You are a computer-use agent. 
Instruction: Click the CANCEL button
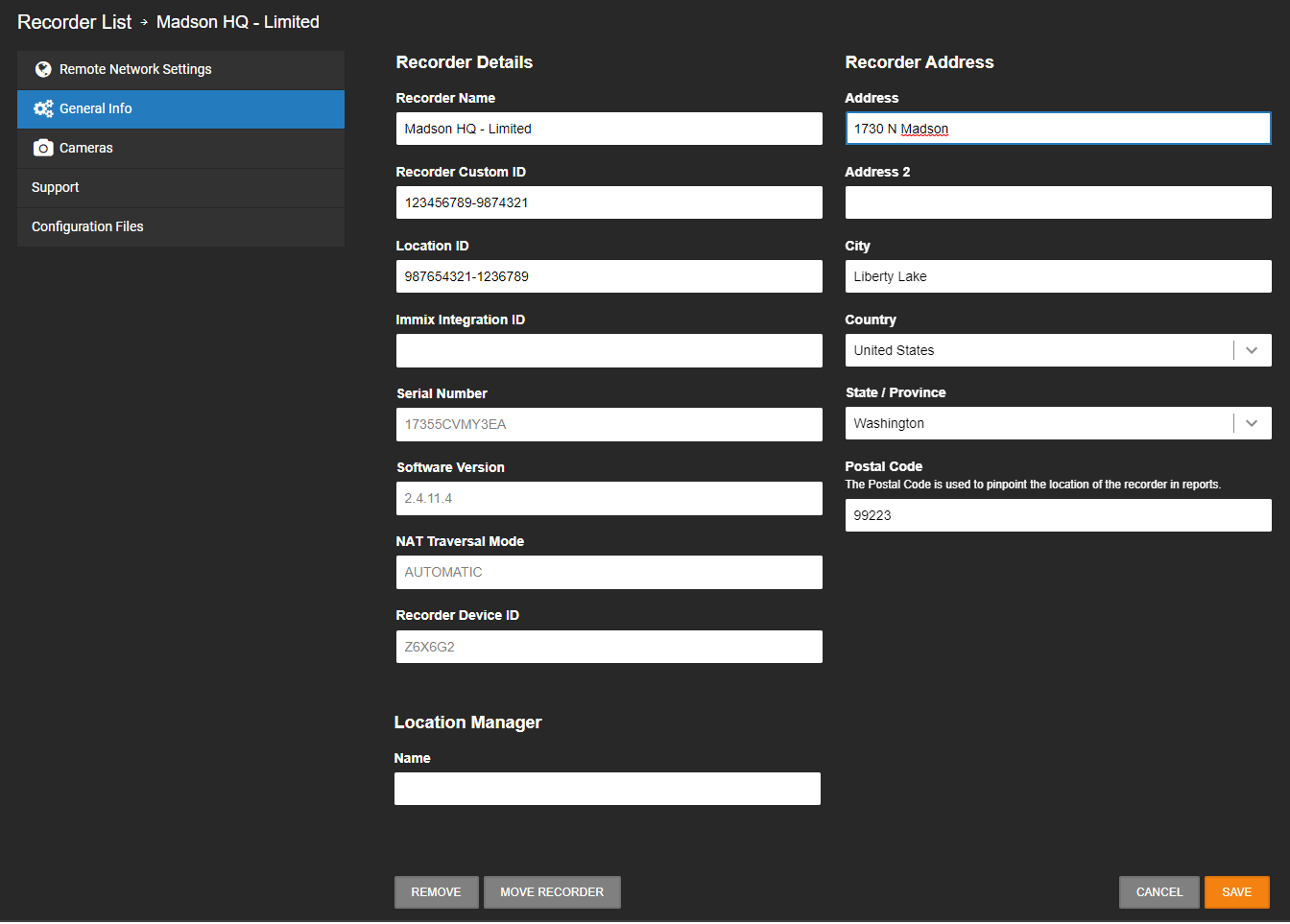pyautogui.click(x=1159, y=892)
